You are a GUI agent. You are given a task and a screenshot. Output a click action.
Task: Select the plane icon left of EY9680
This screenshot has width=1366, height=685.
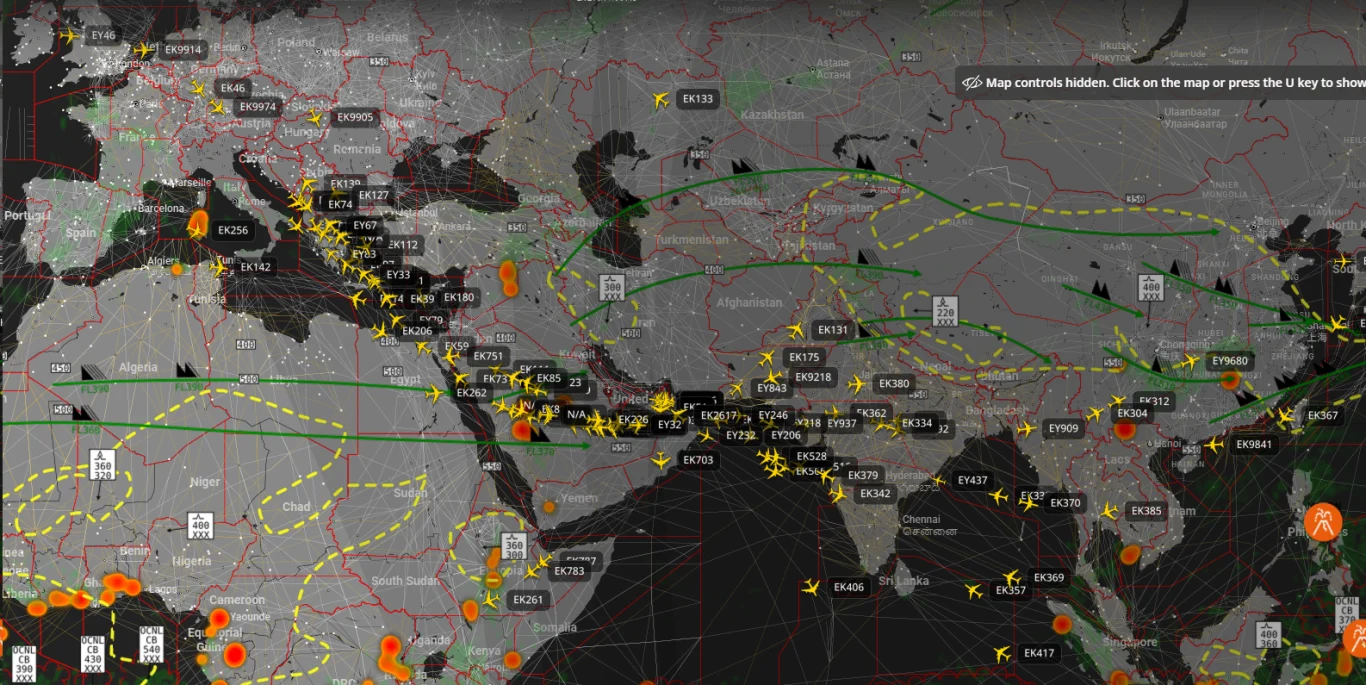[x=1190, y=361]
